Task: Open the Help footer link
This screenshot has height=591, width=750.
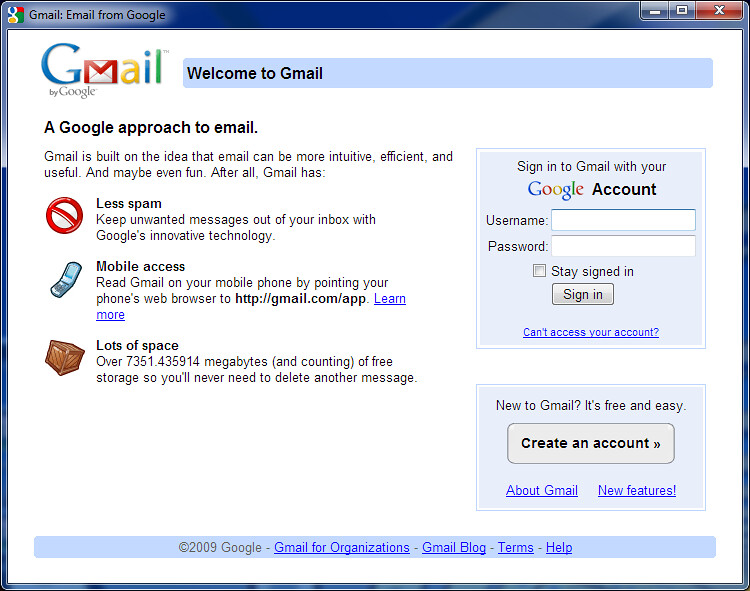Action: coord(559,547)
